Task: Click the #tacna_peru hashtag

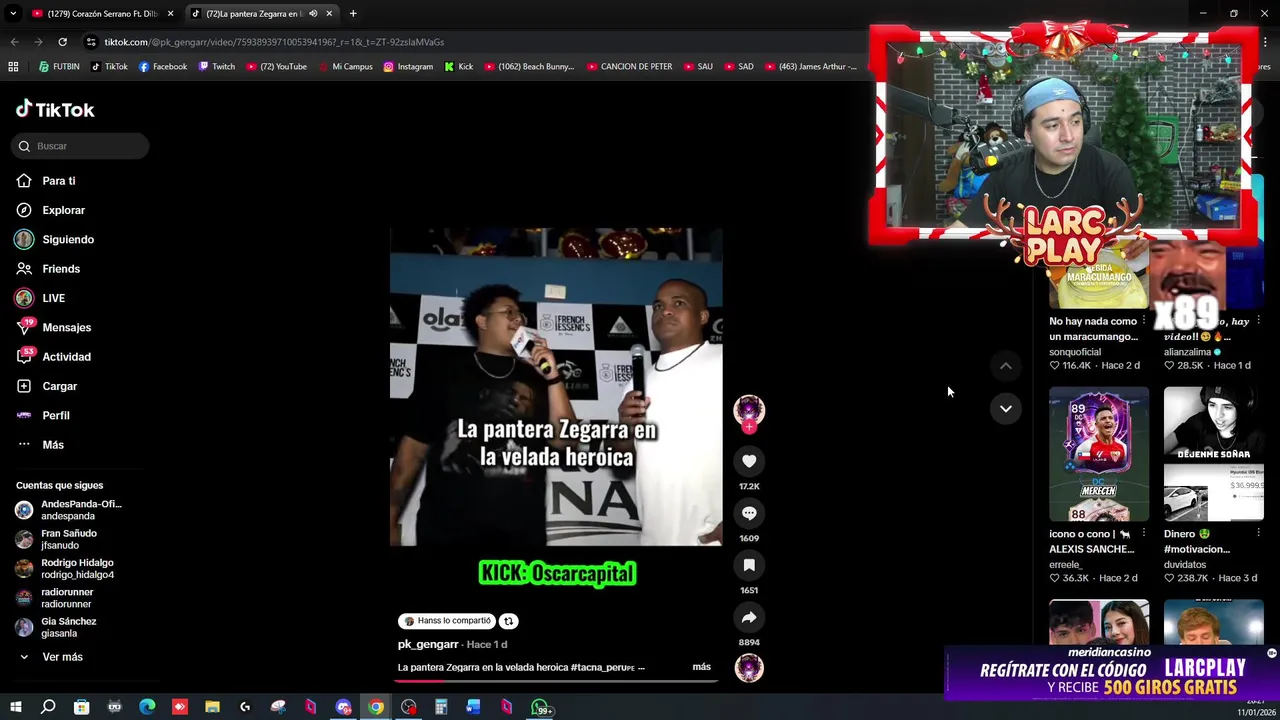Action: coord(601,667)
